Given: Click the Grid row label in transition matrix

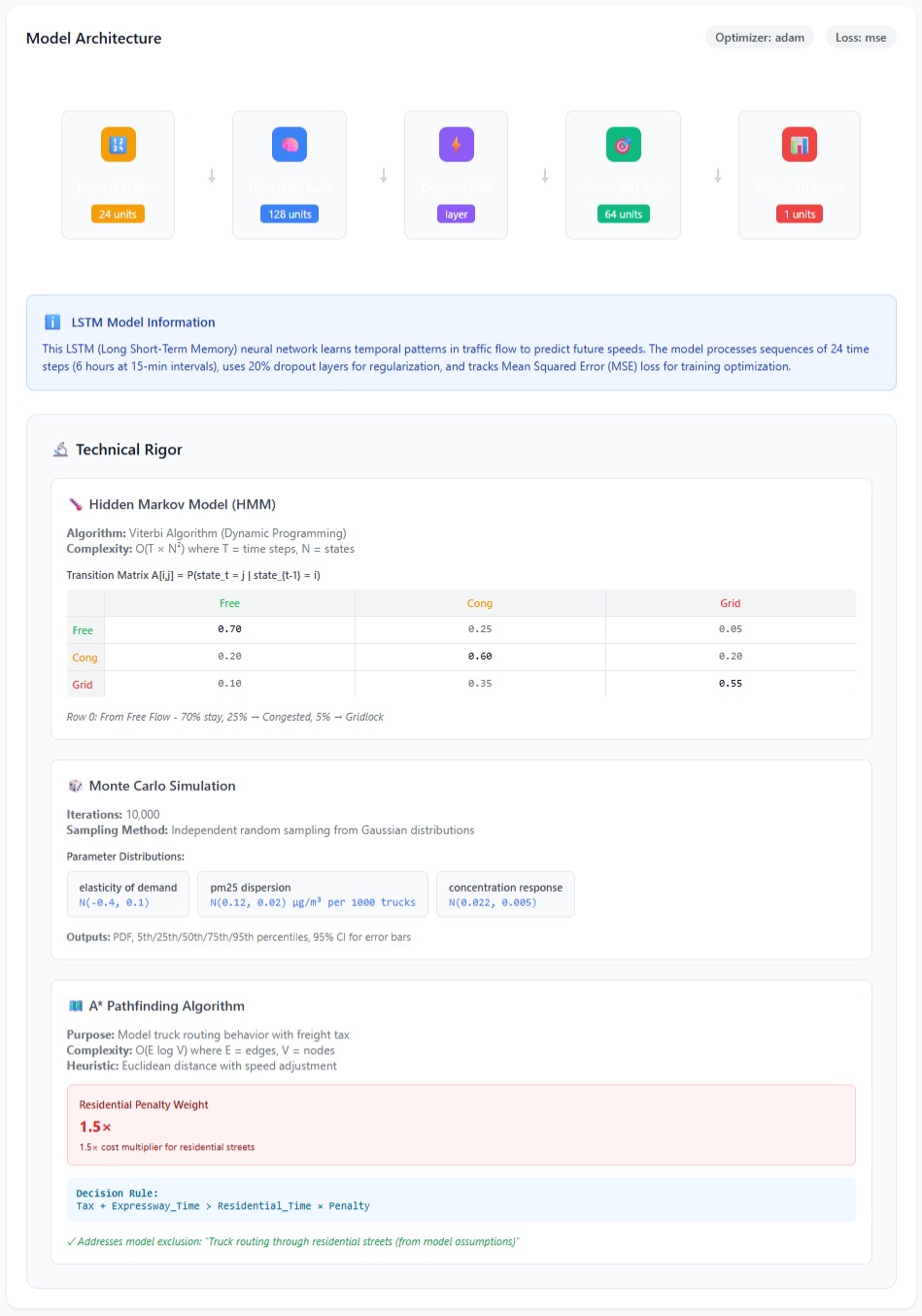Looking at the screenshot, I should point(83,685).
